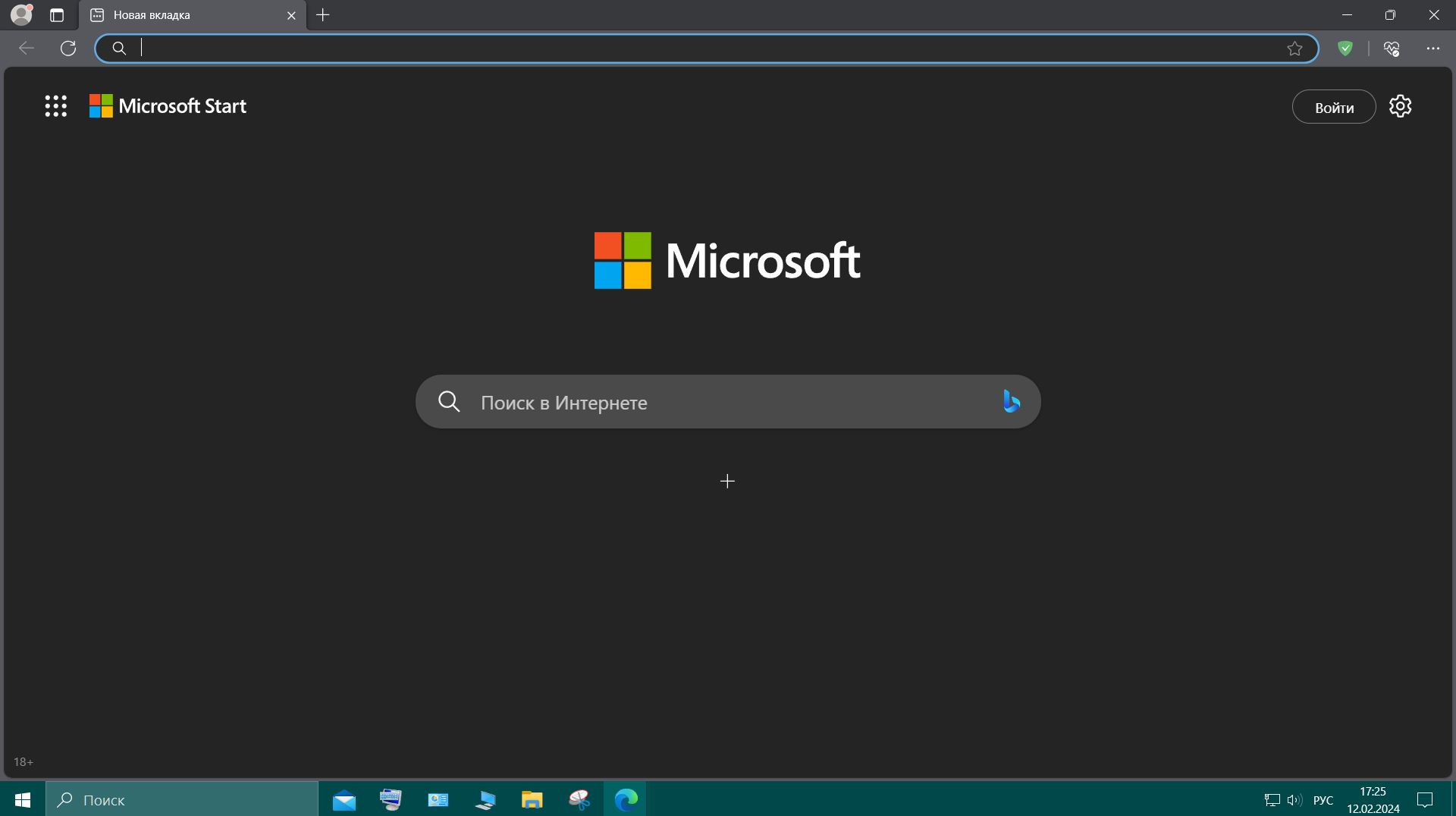The width and height of the screenshot is (1456, 816).
Task: Click the address bar input
Action: point(707,49)
